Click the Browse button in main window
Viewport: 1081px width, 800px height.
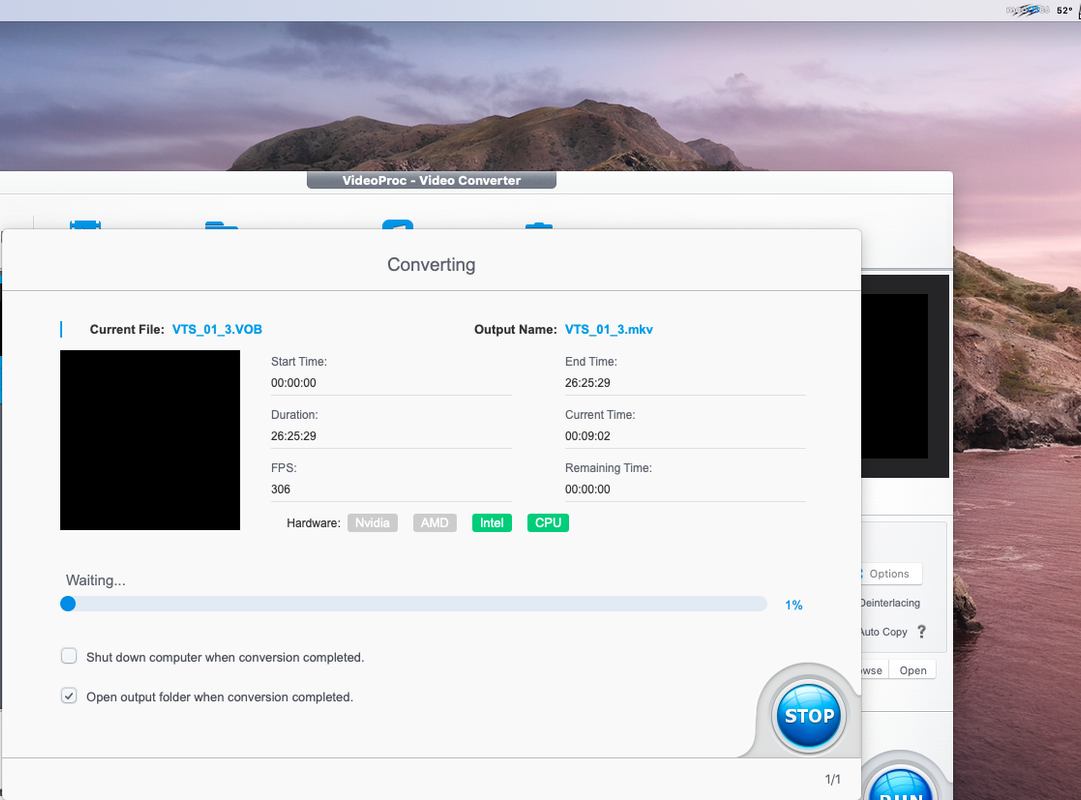click(x=874, y=670)
